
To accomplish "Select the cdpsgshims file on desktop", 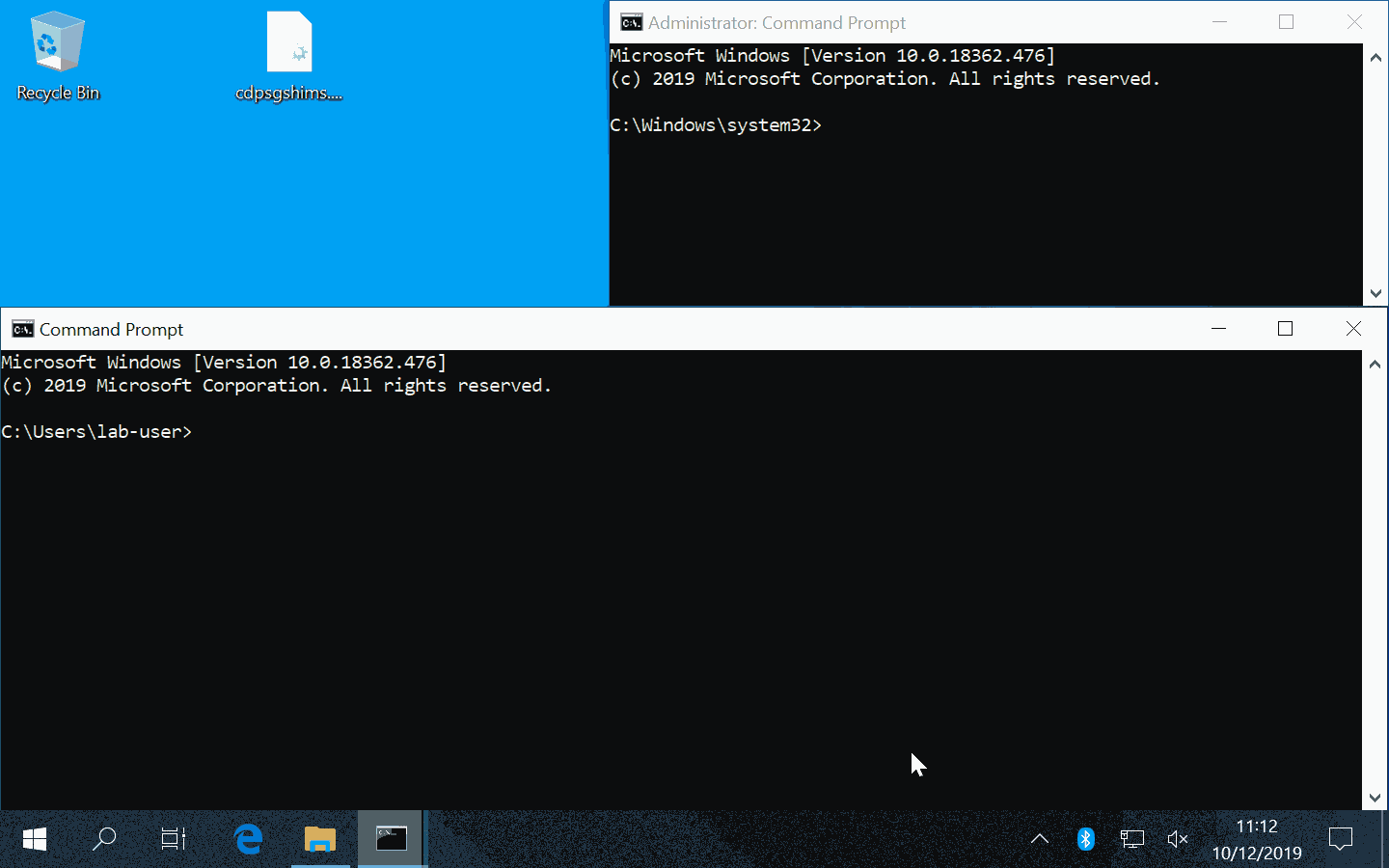I will tap(289, 56).
